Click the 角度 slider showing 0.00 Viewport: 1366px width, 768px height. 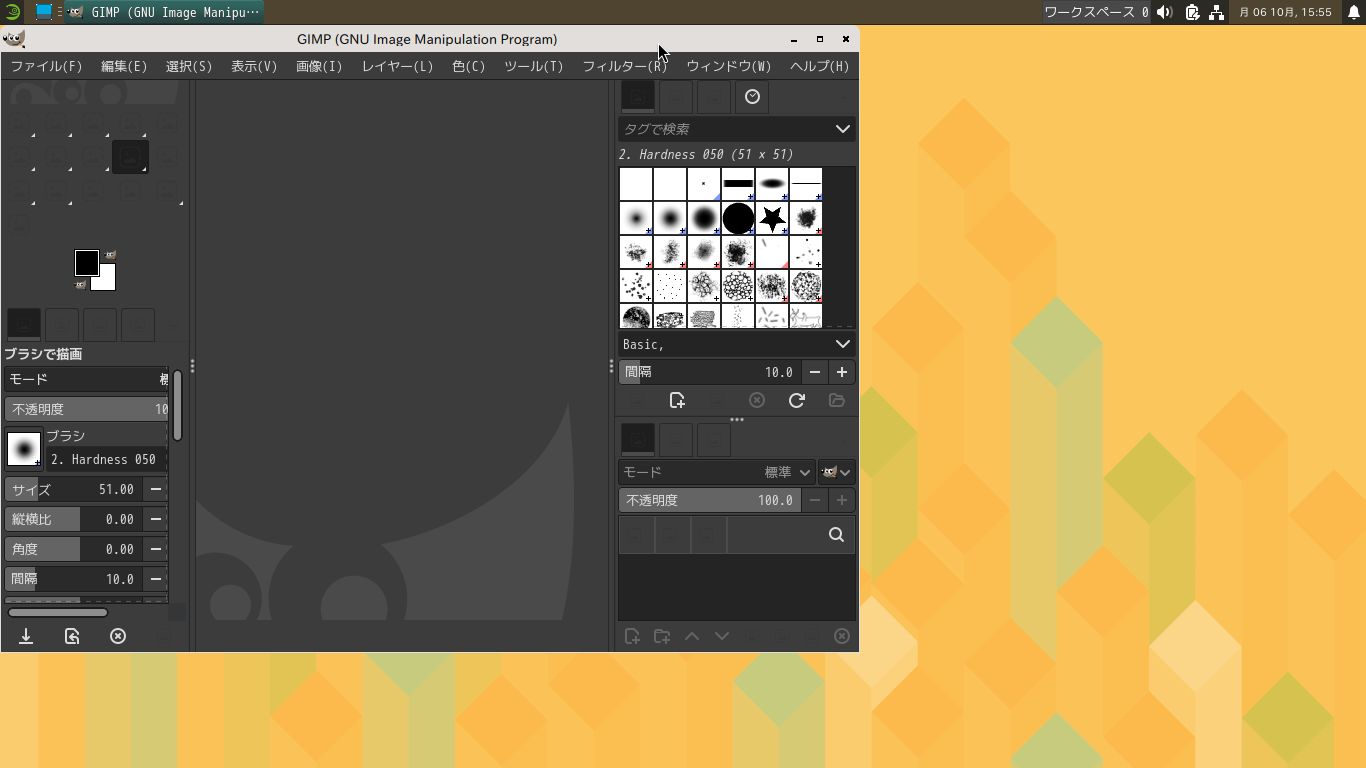[73, 549]
